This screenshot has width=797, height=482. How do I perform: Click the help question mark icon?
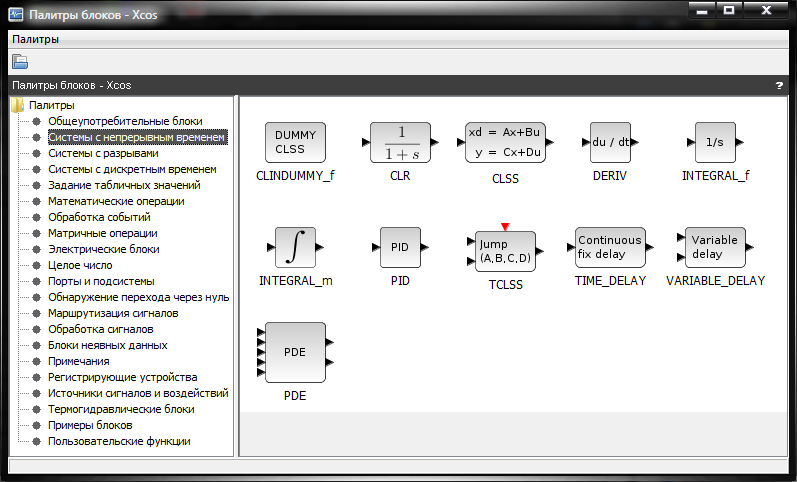[779, 85]
